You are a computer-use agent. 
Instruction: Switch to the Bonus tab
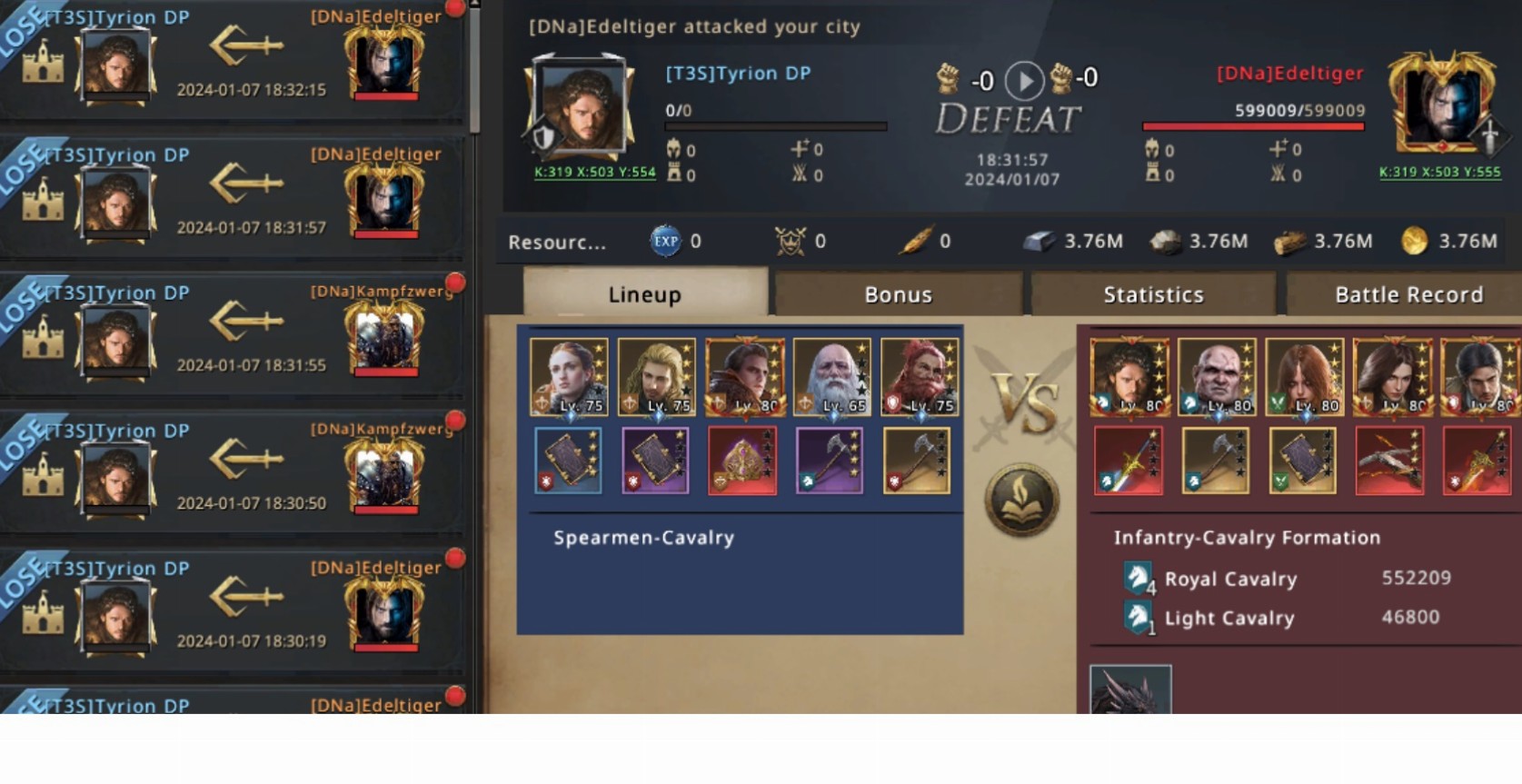click(x=898, y=294)
